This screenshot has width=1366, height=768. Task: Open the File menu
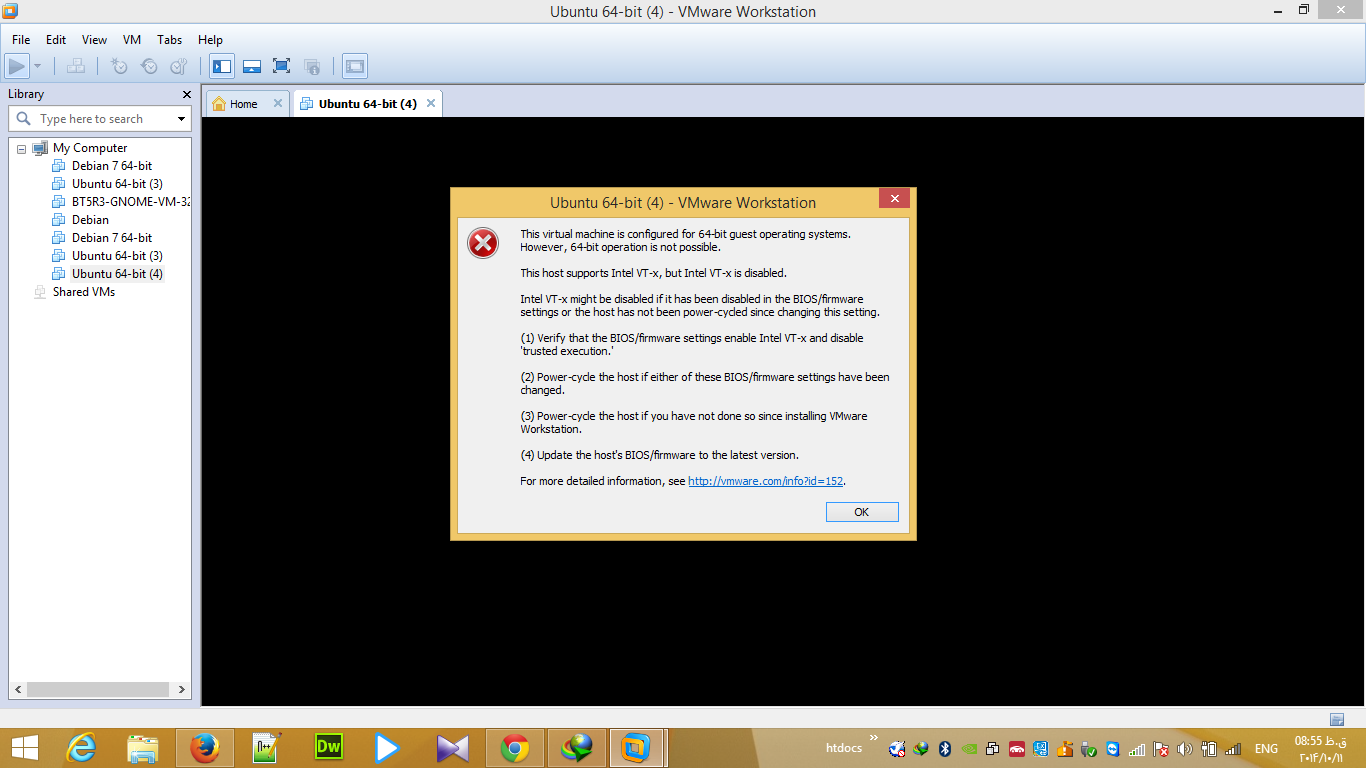[x=21, y=40]
